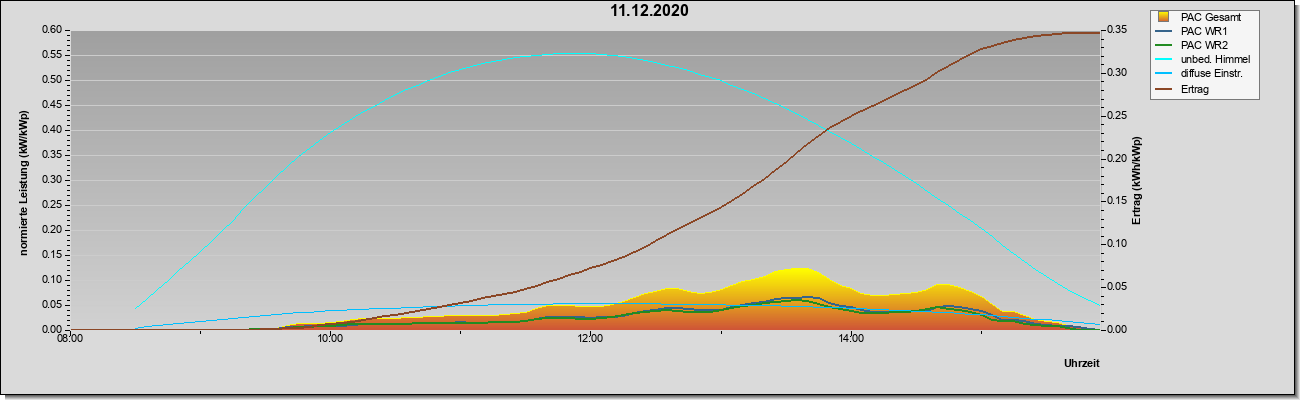The width and height of the screenshot is (1300, 400).
Task: Click the chart title 11.12.2020
Action: (x=650, y=11)
